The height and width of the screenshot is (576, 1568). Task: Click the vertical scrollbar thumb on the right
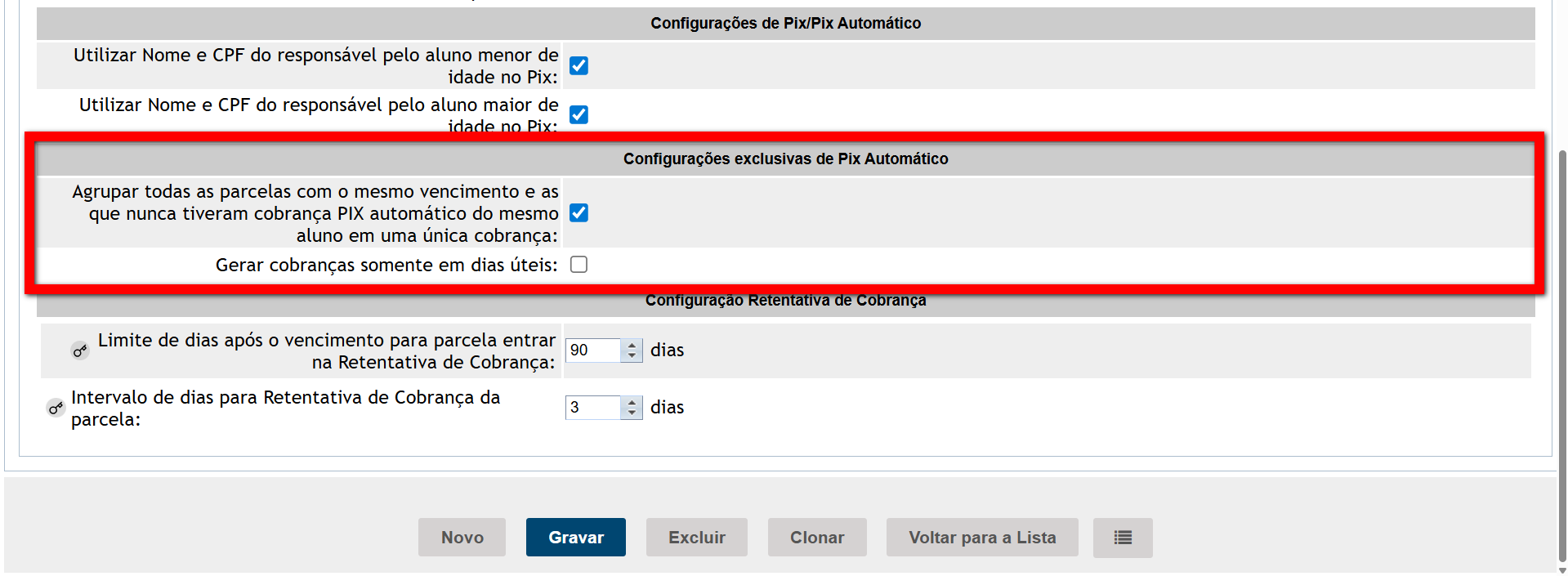pyautogui.click(x=1562, y=355)
